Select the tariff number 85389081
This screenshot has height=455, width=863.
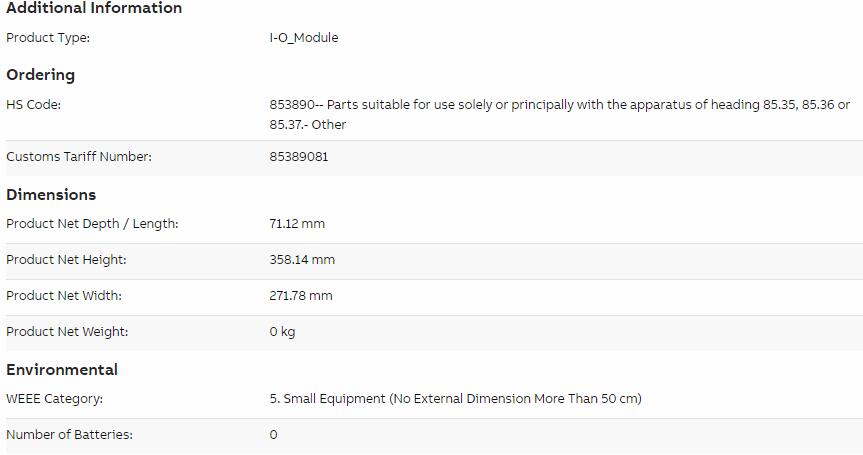pos(299,157)
